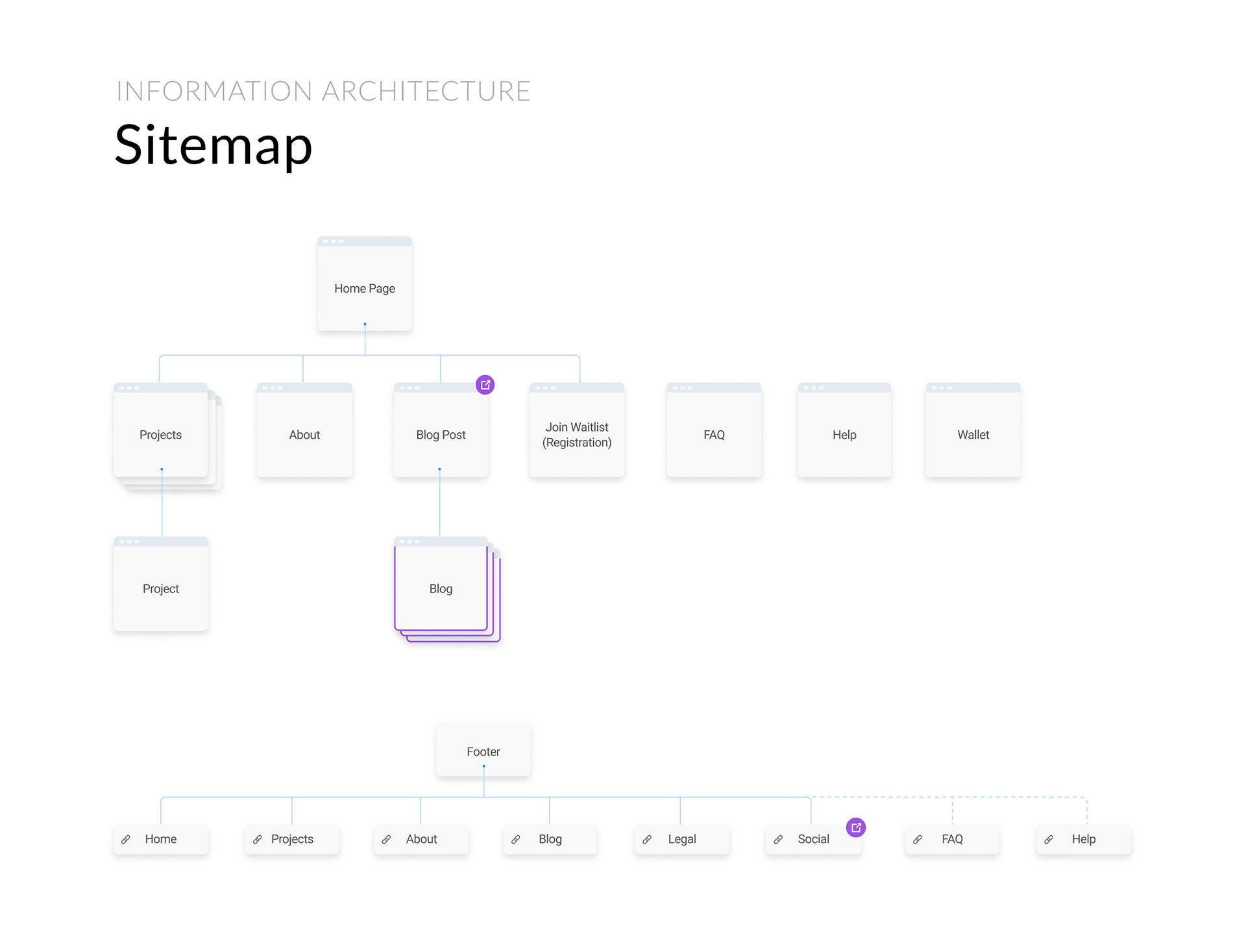Image resolution: width=1246 pixels, height=952 pixels.
Task: Click the Footer node box
Action: click(483, 750)
